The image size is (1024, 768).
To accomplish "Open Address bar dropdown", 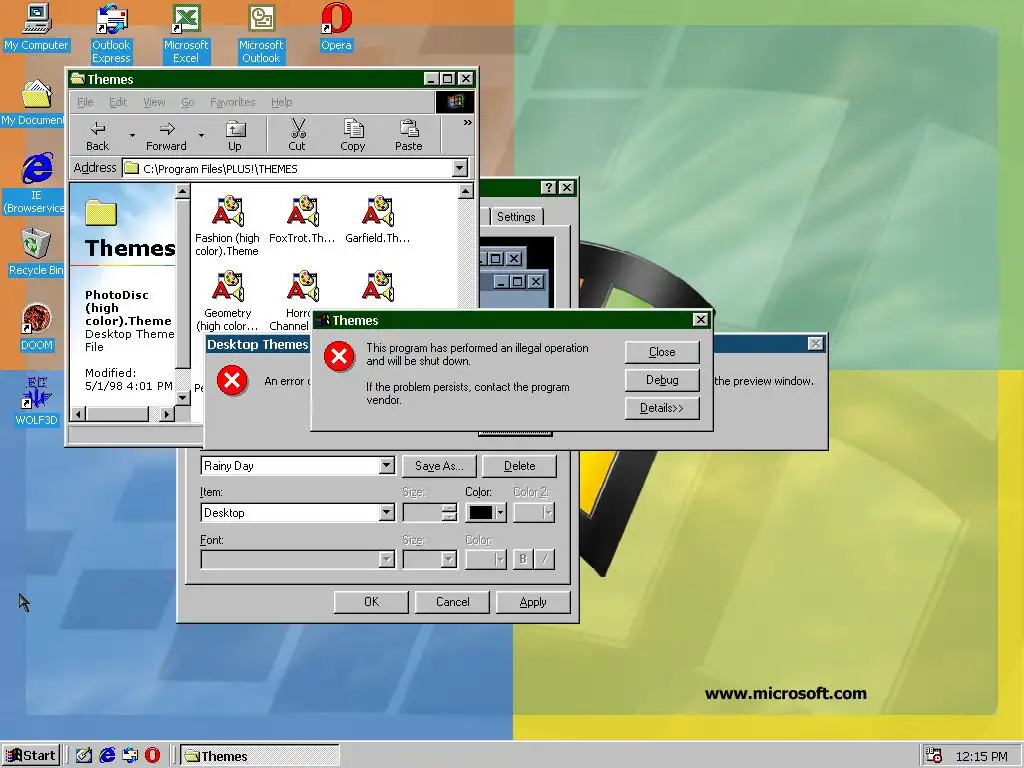I will coord(460,168).
